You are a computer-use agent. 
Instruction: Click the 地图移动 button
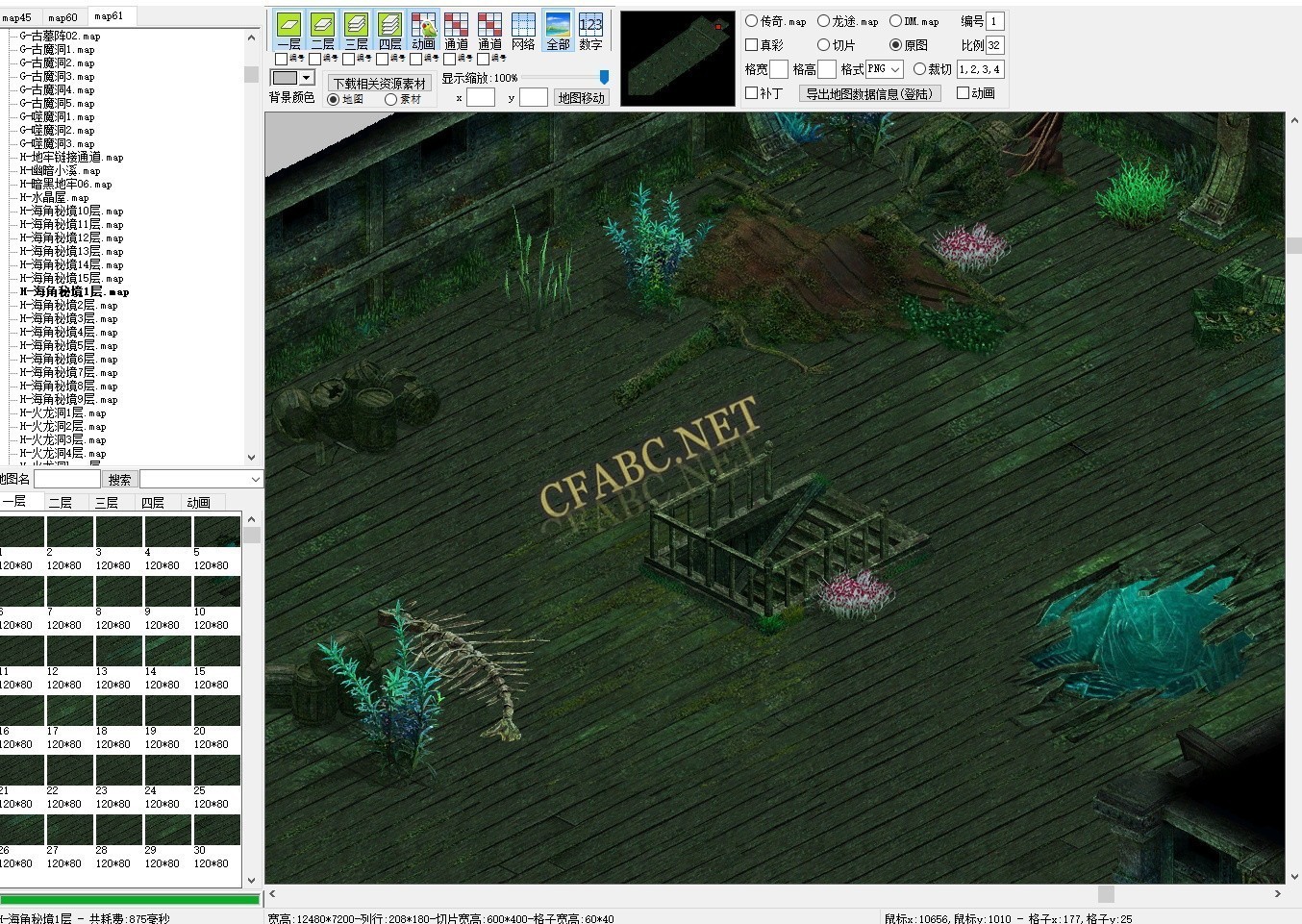(582, 97)
